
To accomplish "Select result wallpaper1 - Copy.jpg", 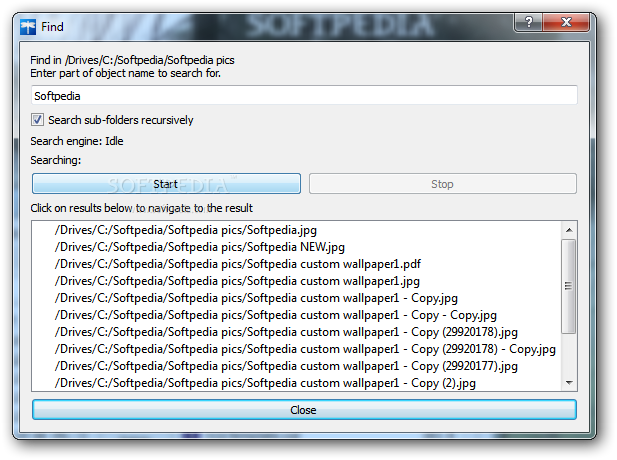I will pos(256,298).
